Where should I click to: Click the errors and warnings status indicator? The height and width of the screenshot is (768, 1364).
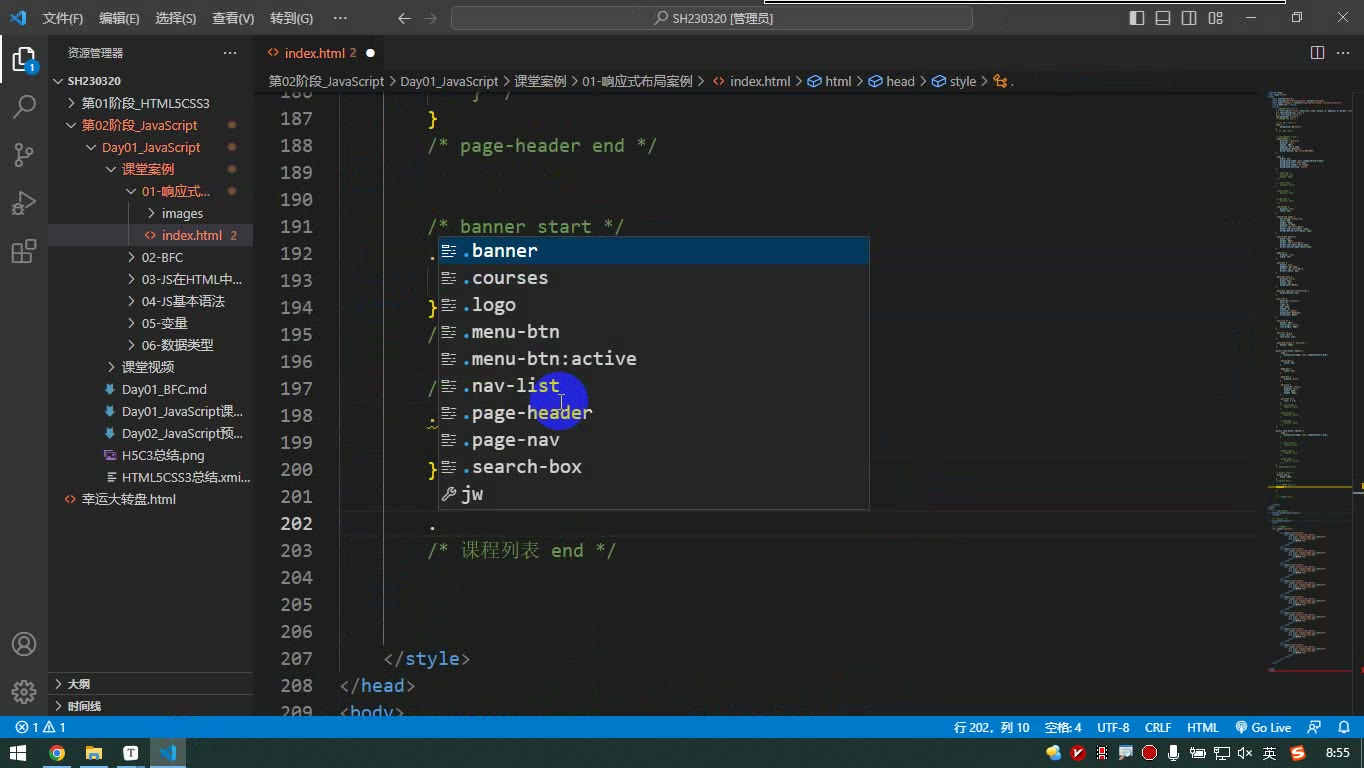click(40, 728)
